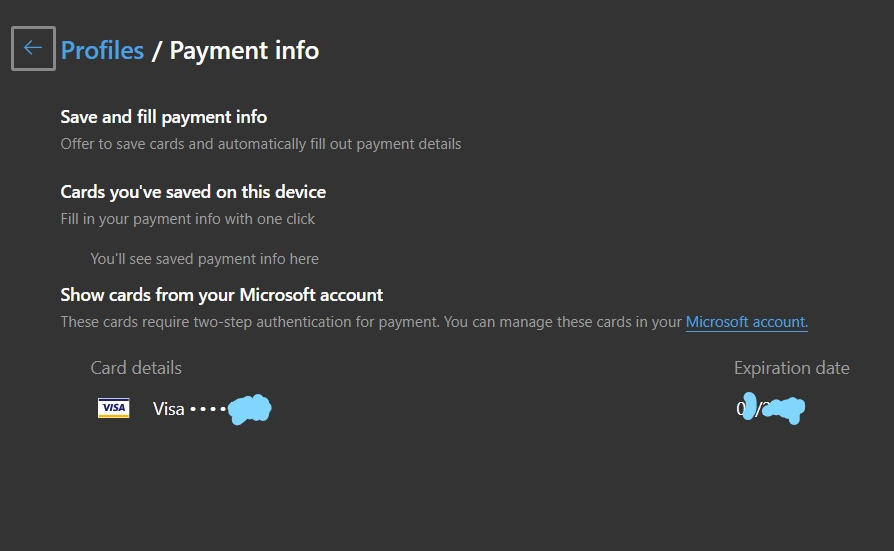Click Show cards from your Microsoft account heading
This screenshot has width=894, height=551.
[x=221, y=295]
